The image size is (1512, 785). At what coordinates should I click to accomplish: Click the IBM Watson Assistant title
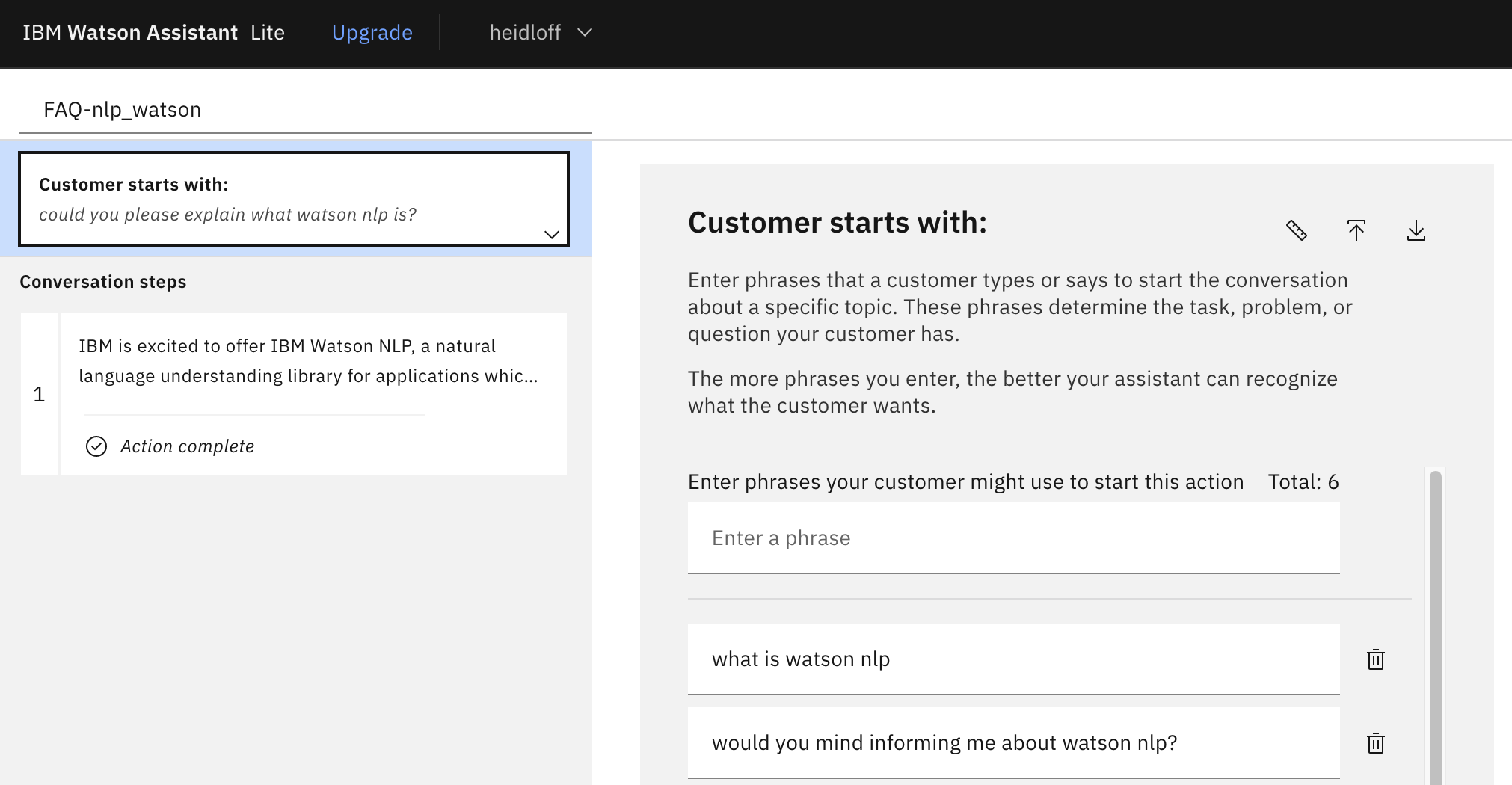pyautogui.click(x=130, y=33)
